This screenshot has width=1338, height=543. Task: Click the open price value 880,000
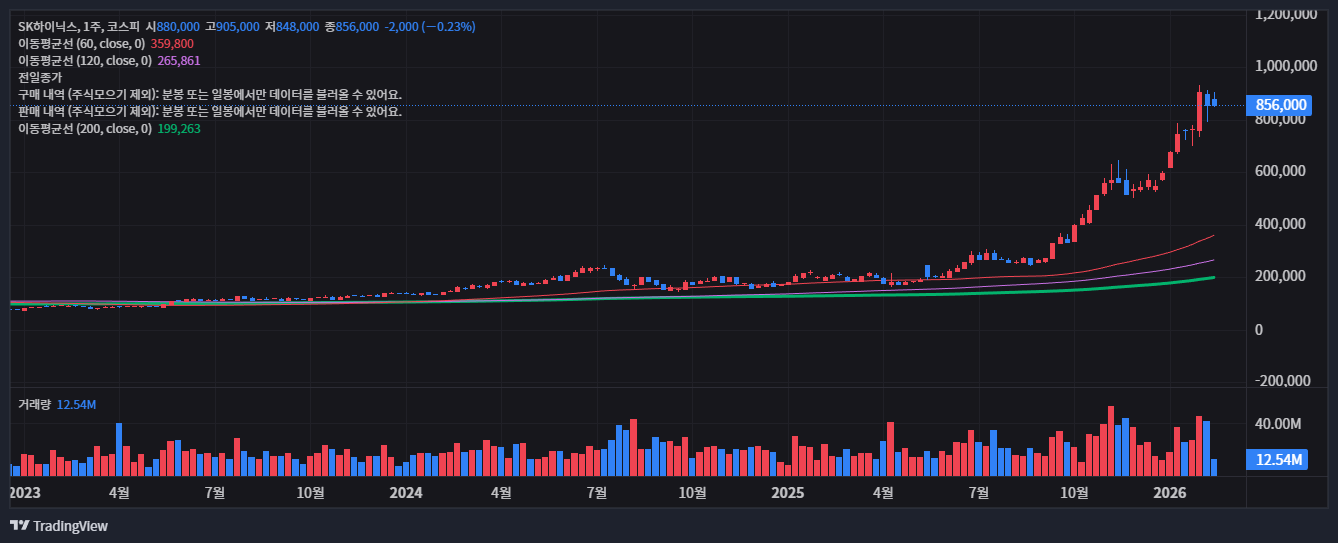pyautogui.click(x=179, y=26)
